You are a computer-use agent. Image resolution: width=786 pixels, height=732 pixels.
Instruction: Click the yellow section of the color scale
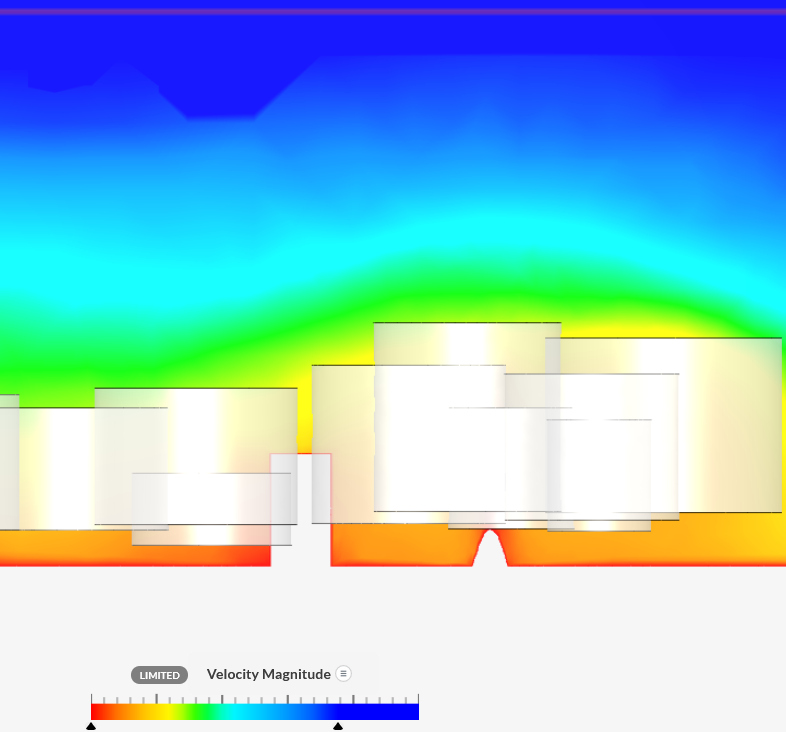(x=160, y=712)
